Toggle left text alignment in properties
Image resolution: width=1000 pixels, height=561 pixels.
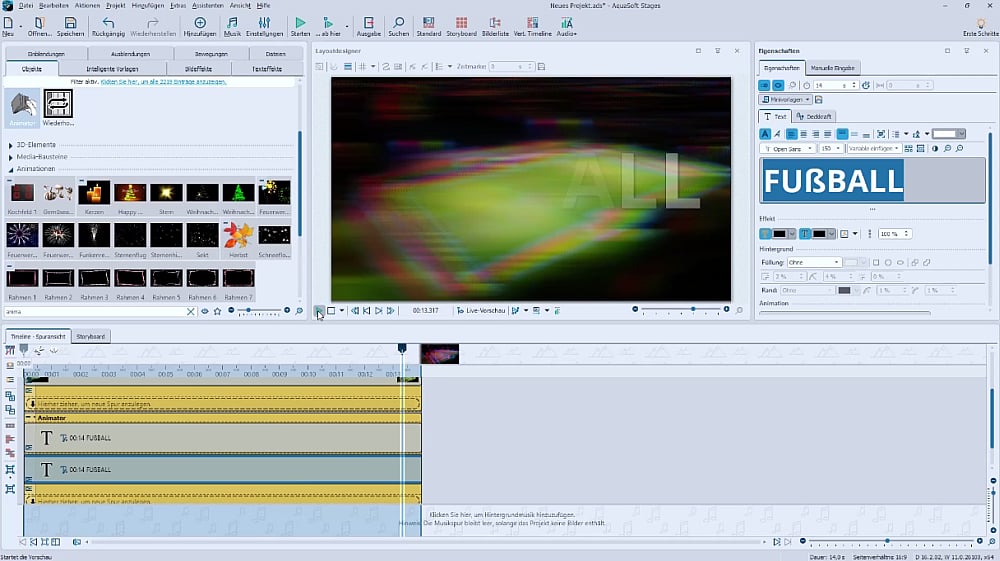[x=790, y=134]
